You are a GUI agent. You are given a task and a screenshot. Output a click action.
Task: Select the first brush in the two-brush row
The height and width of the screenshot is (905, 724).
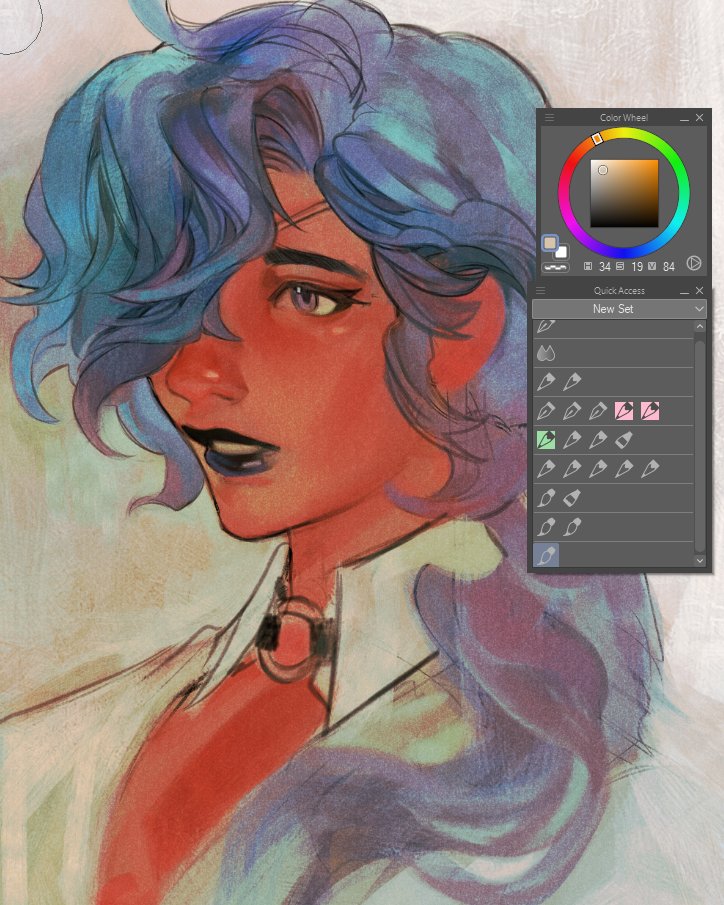[x=546, y=526]
